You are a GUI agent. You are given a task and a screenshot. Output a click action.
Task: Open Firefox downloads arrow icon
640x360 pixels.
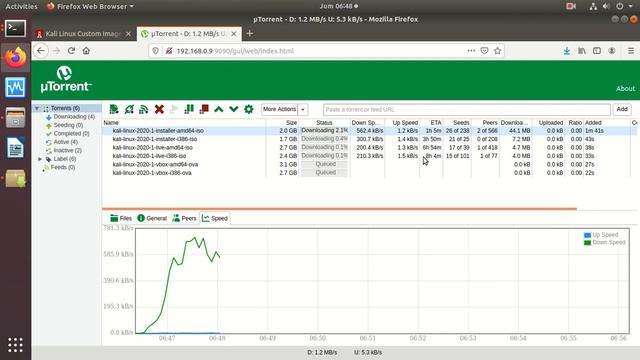pyautogui.click(x=567, y=51)
